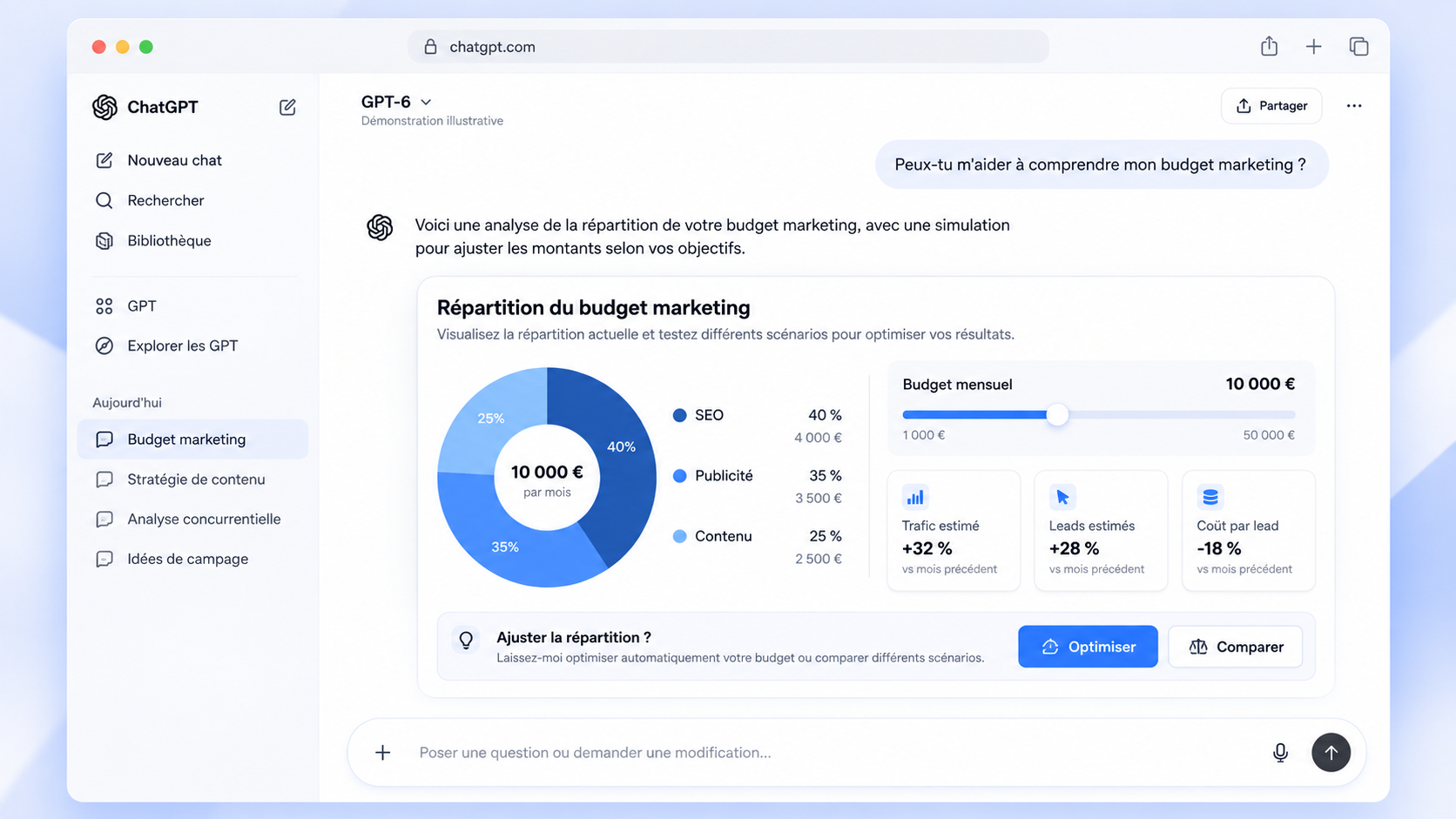The width and height of the screenshot is (1456, 819).
Task: Click the lock icon in the address bar
Action: [430, 47]
